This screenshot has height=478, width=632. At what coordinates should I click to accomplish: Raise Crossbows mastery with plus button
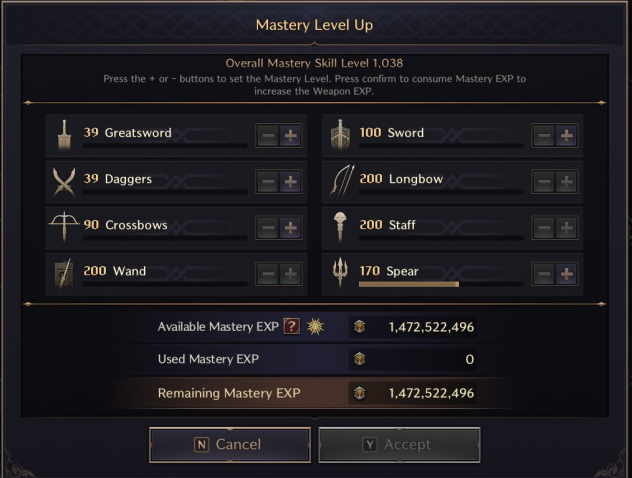click(290, 228)
